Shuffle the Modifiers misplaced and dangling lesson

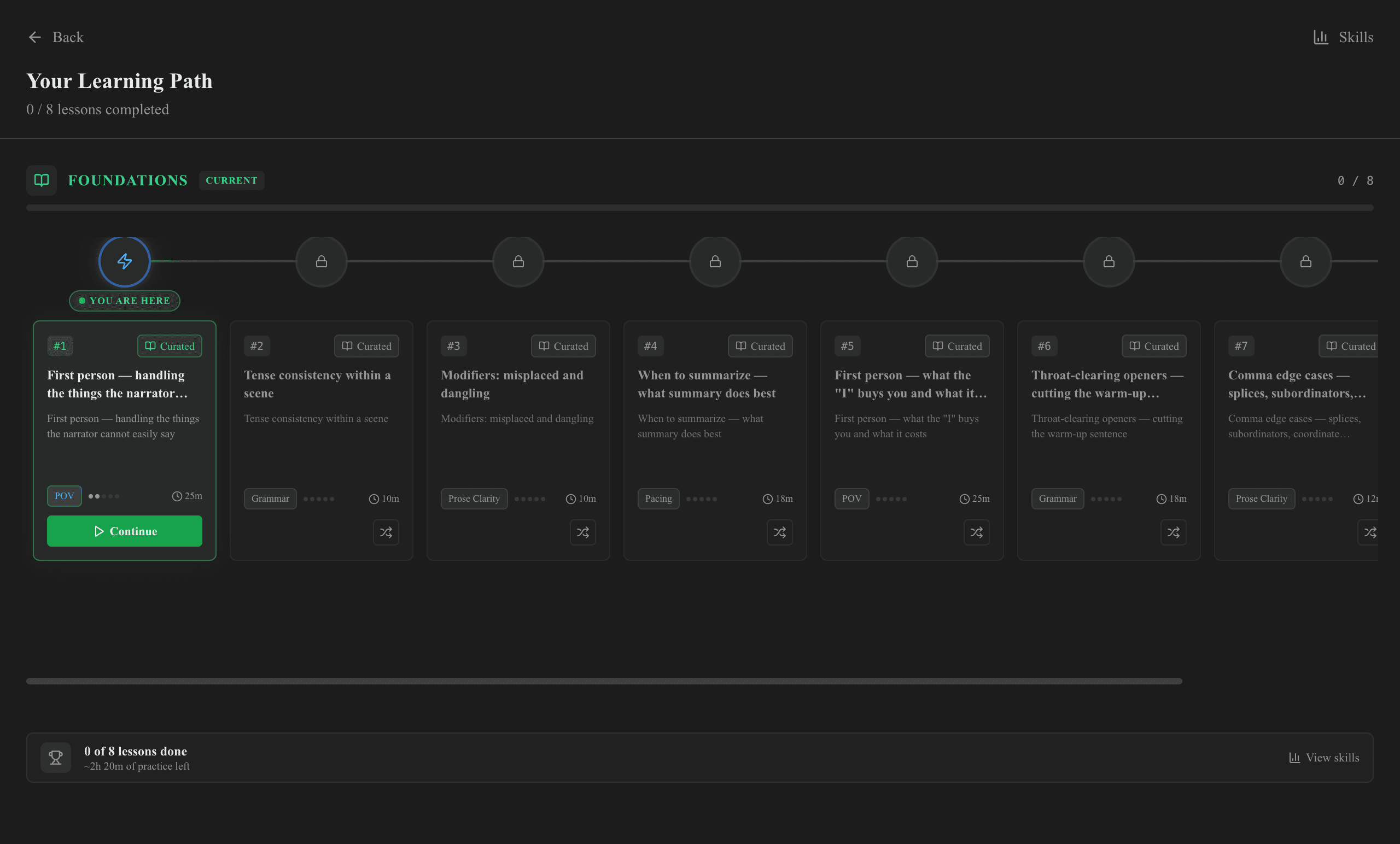pos(583,532)
